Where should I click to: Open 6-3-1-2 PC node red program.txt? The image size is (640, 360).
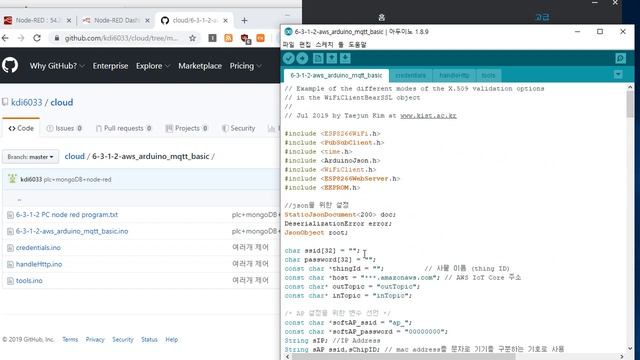(67, 215)
